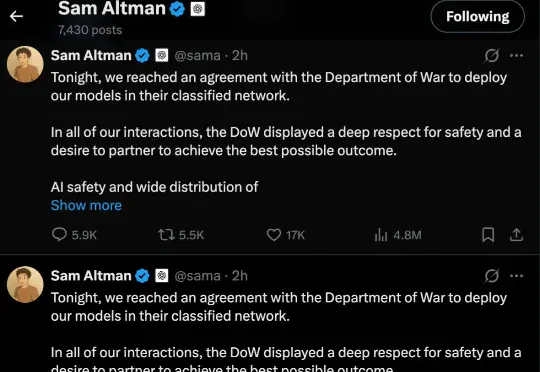Screen dimensions: 540x372
Task: Click the Following button
Action: (x=477, y=17)
